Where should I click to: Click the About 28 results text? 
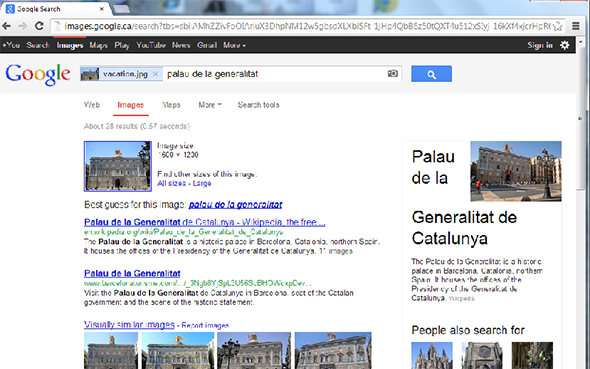point(137,126)
